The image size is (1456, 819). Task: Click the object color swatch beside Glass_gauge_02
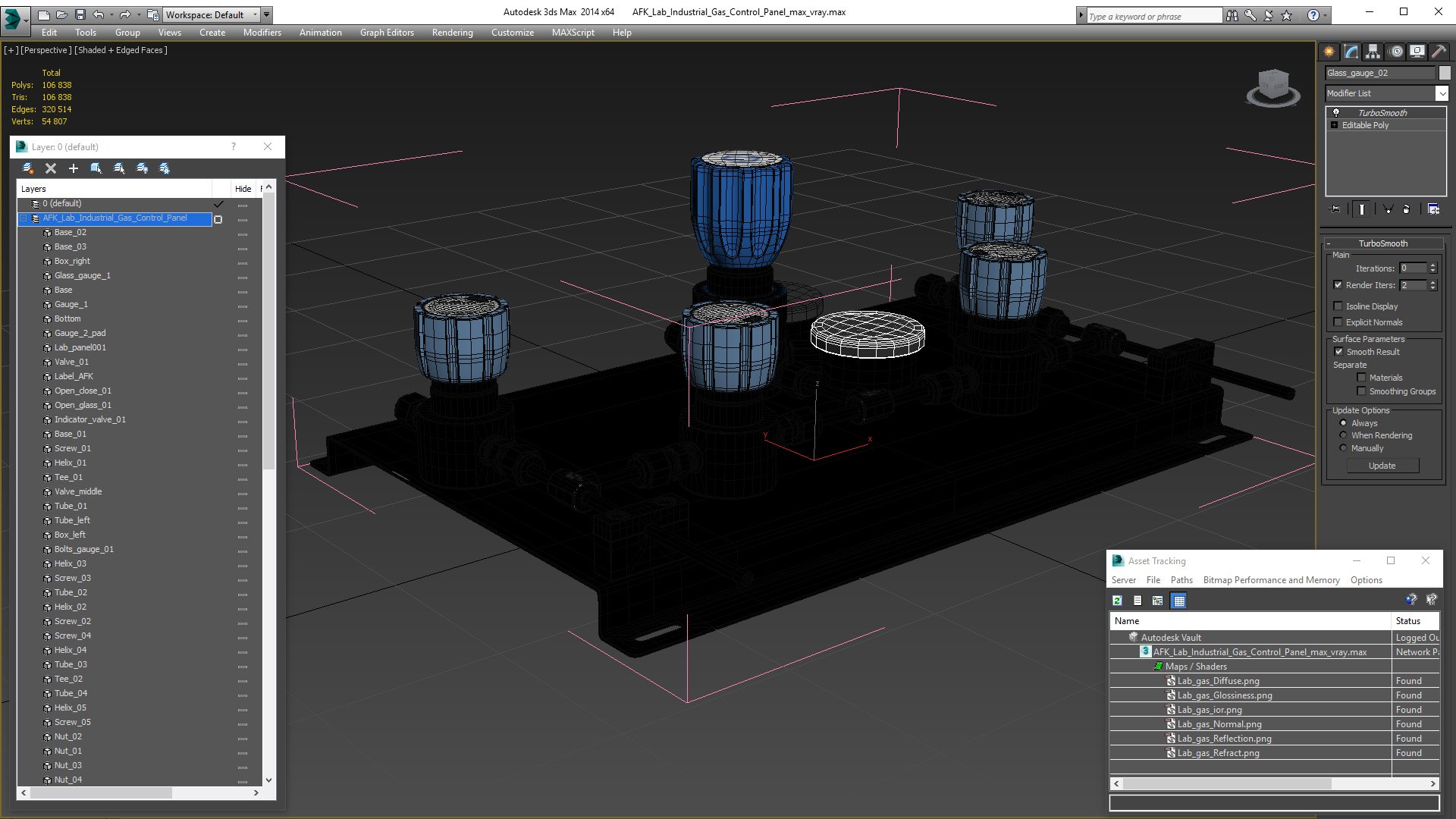pyautogui.click(x=1445, y=73)
